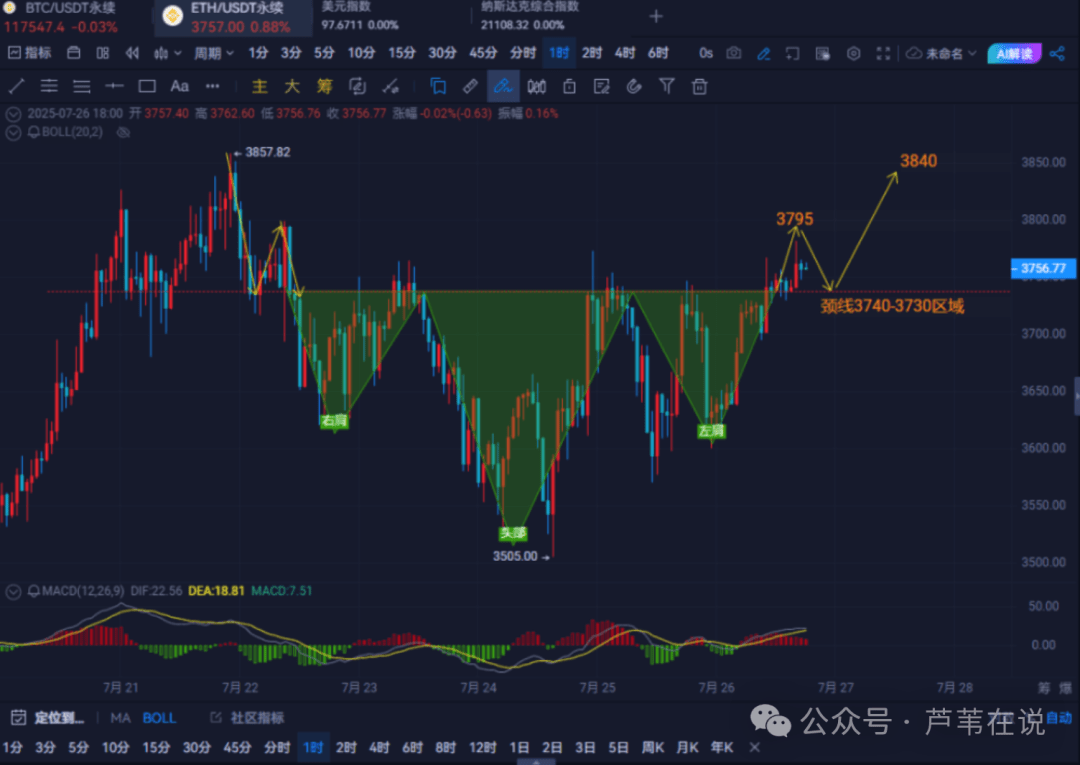Click the blue copy-drawing icon
Image resolution: width=1080 pixels, height=765 pixels.
point(437,86)
